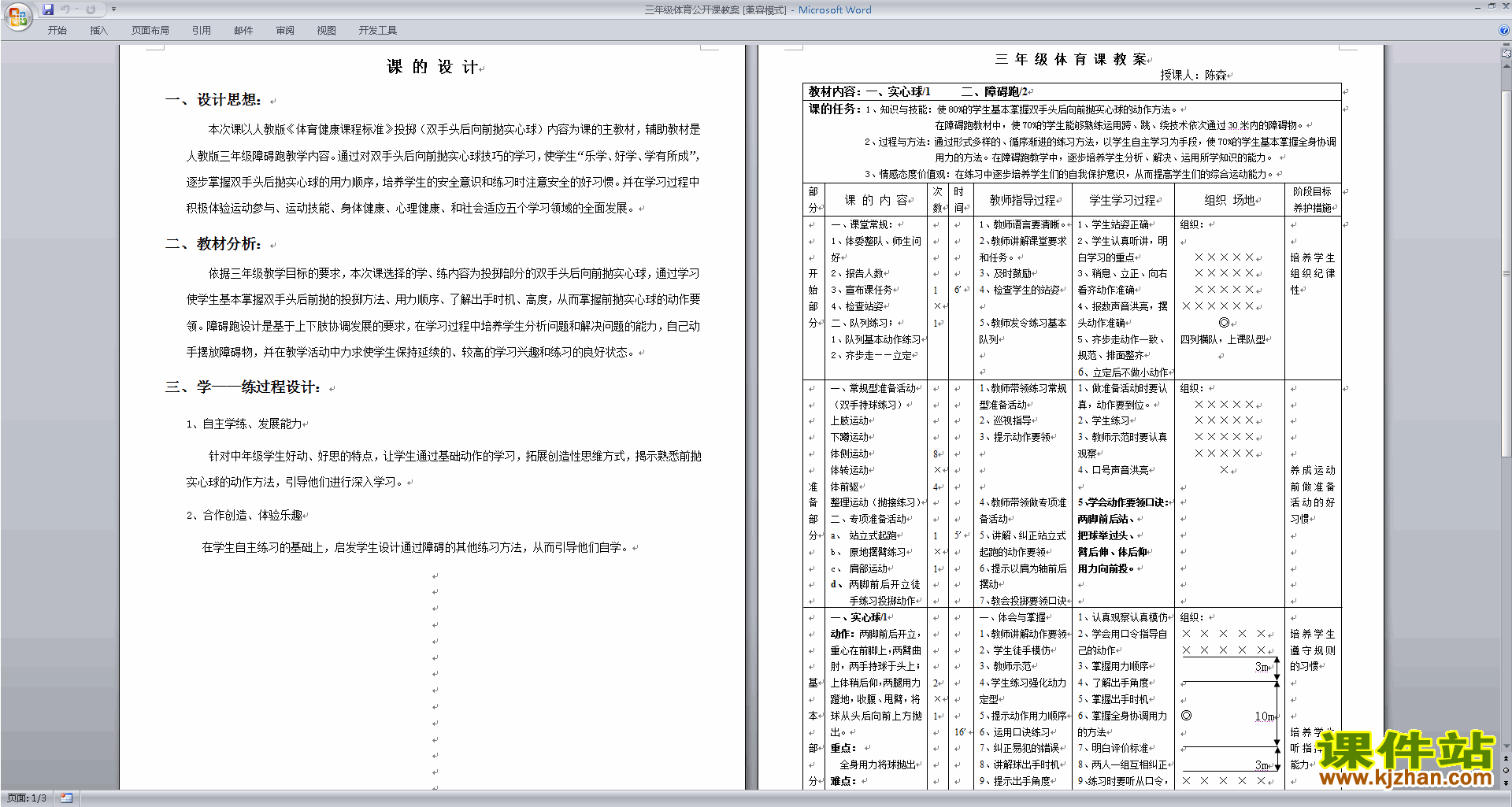Viewport: 1512px width, 807px height.
Task: Click the bold text 重点:
Action: point(843,748)
